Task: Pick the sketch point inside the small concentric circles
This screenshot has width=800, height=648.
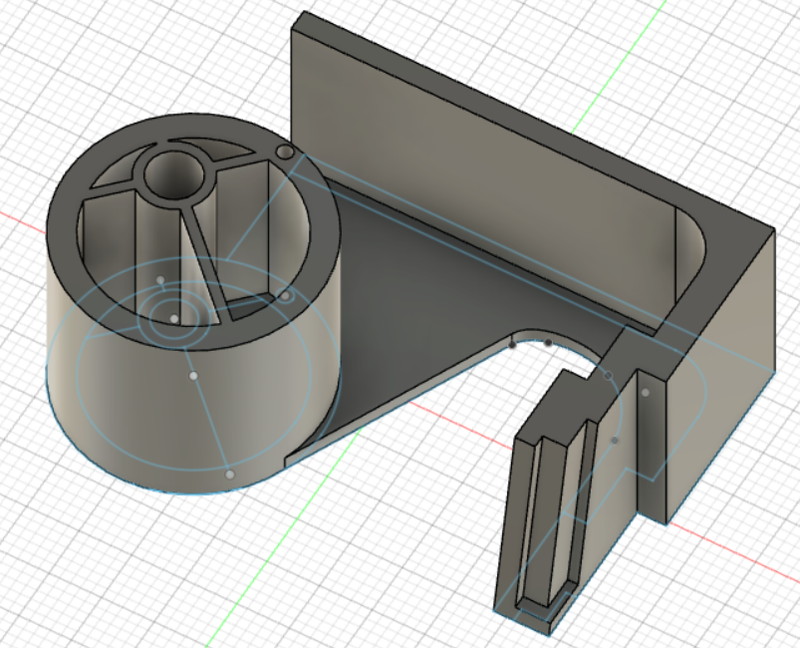Action: coord(174,318)
